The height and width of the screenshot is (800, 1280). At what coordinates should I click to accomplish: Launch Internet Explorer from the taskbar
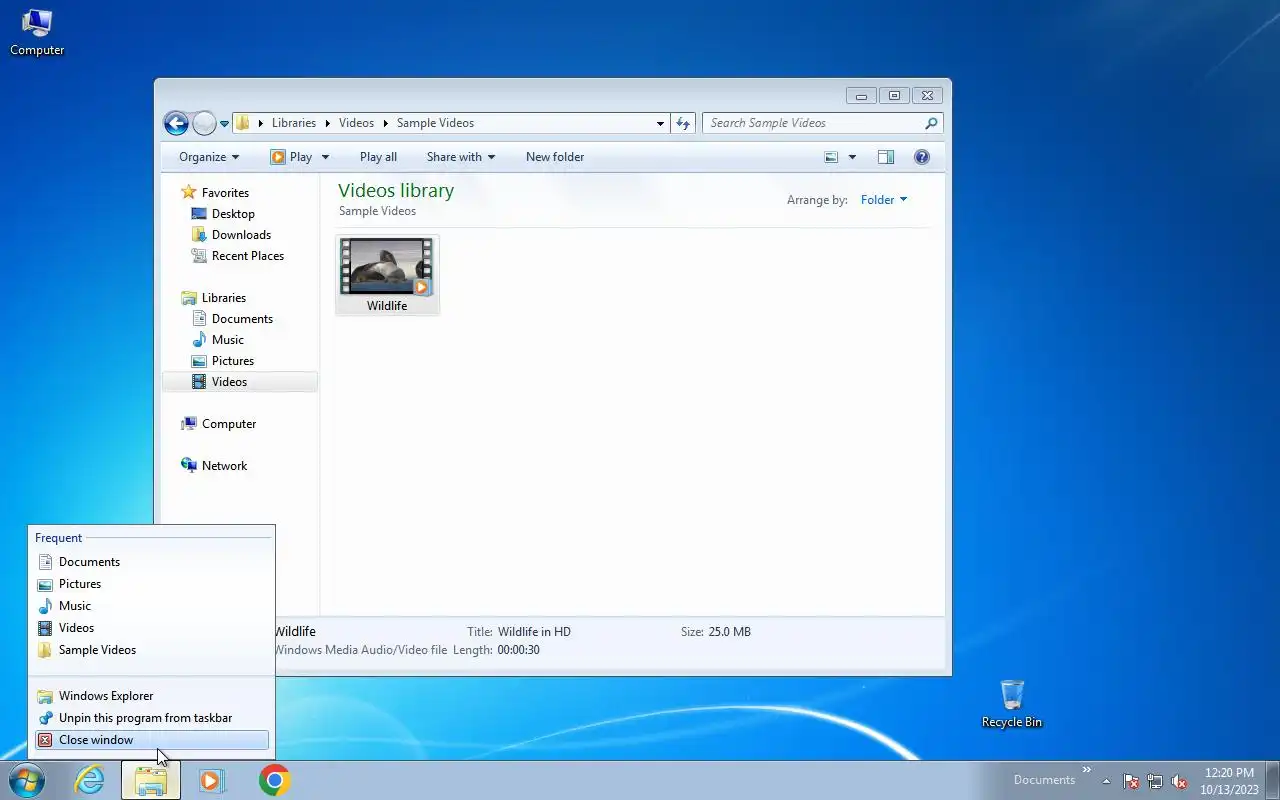tap(90, 780)
